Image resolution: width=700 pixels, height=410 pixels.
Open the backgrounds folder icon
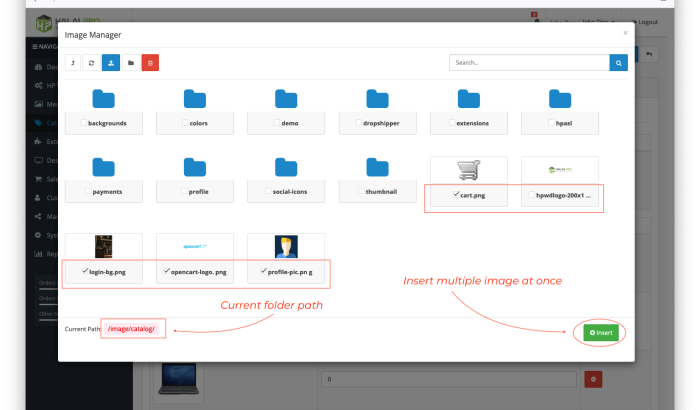coord(104,99)
